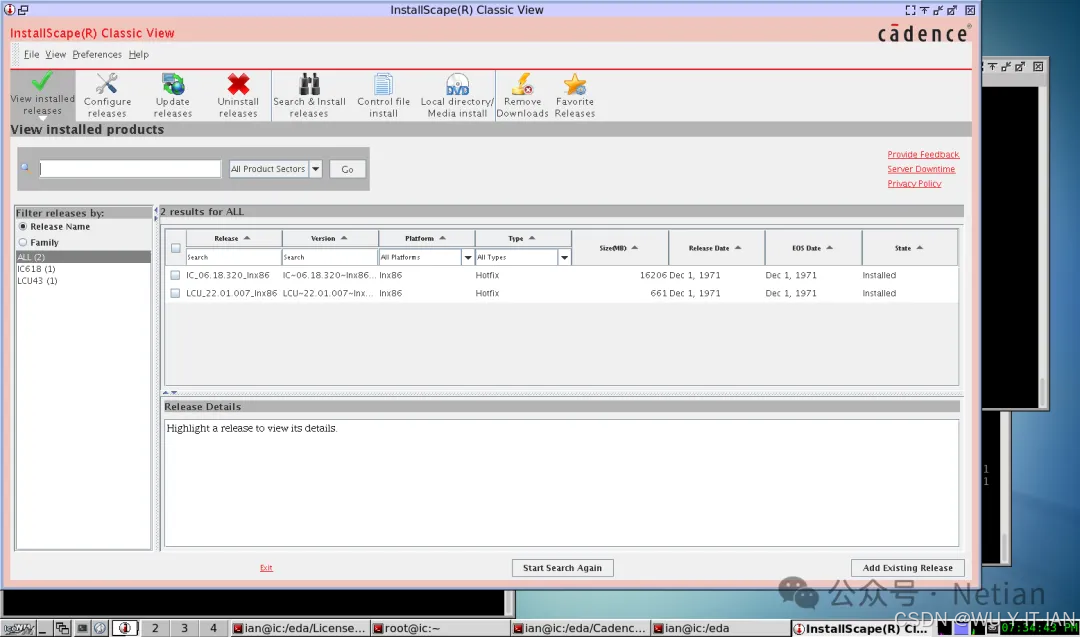Click the Version column search field

[x=330, y=257]
